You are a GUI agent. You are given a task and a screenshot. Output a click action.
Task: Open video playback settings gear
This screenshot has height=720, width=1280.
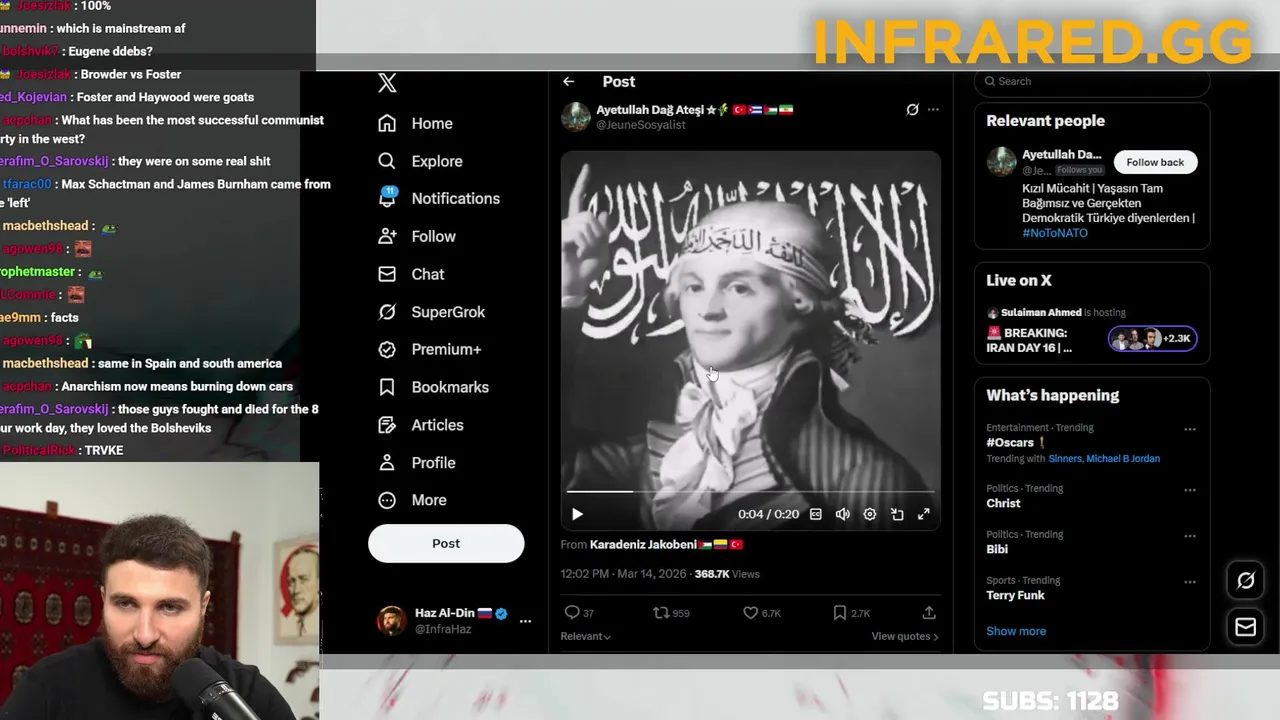point(870,514)
